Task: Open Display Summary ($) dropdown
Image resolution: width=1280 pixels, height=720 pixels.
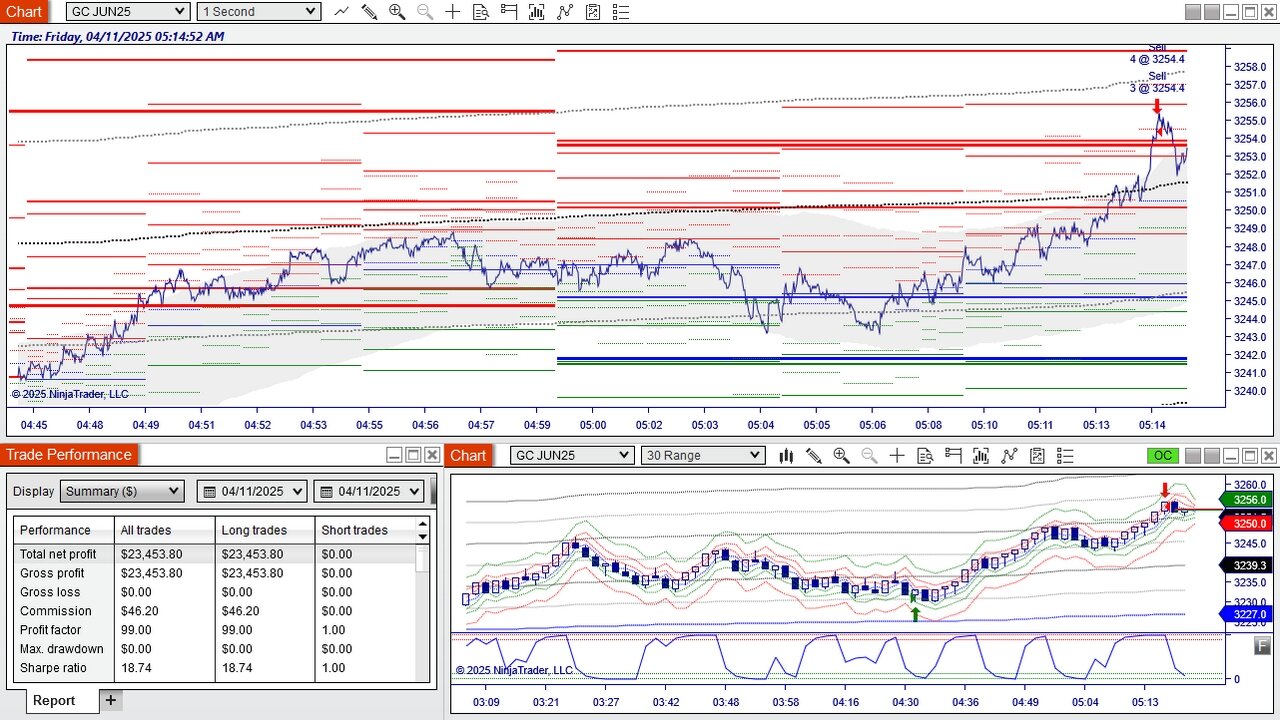Action: coord(122,491)
